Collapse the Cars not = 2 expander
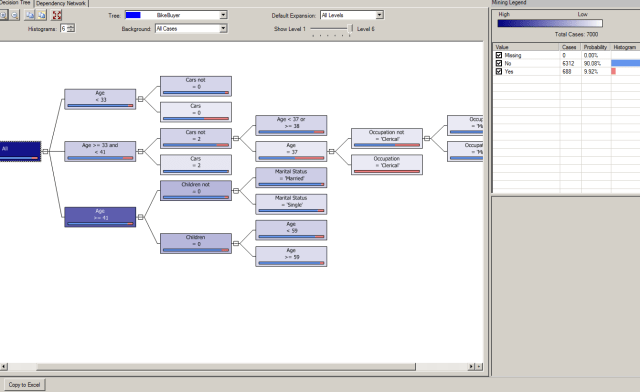This screenshot has height=392, width=640. [x=236, y=138]
